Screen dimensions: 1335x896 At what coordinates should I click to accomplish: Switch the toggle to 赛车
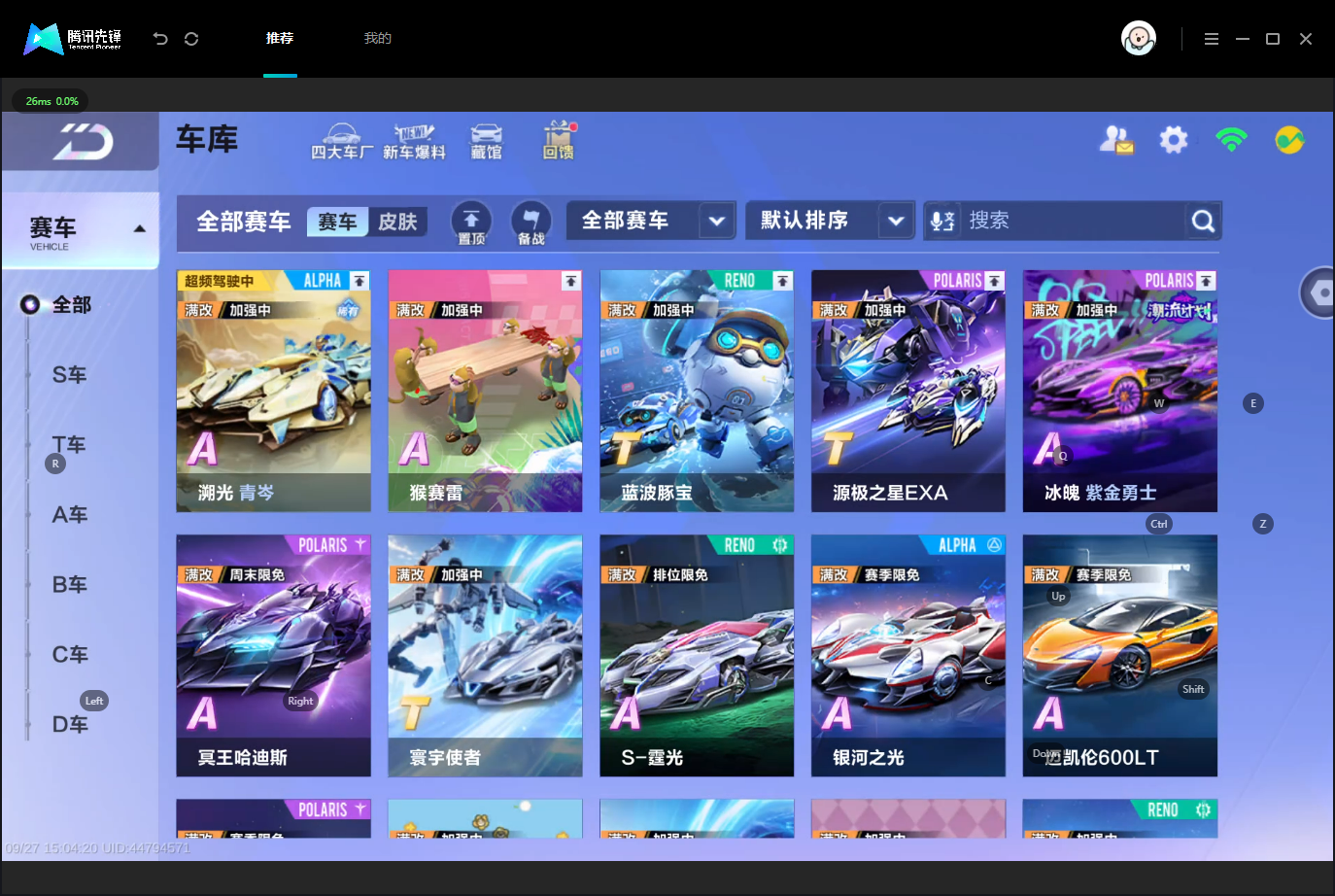coord(337,222)
